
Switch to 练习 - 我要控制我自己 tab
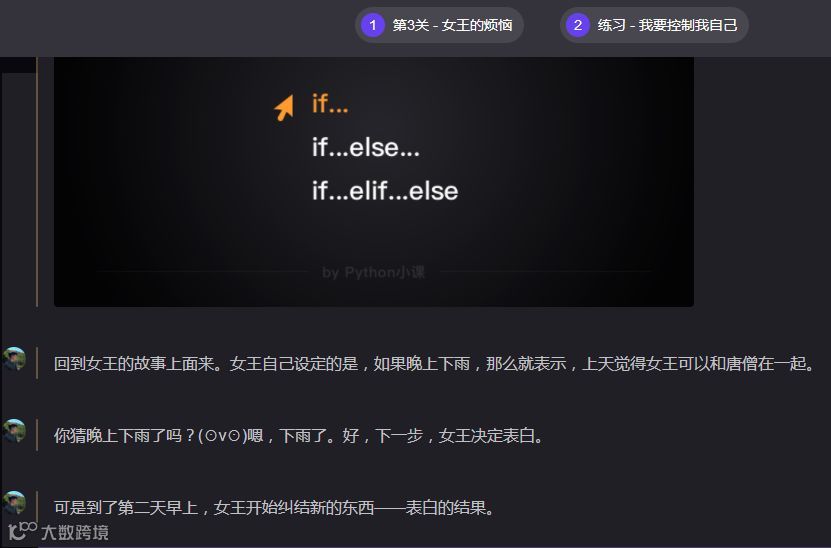(x=654, y=25)
